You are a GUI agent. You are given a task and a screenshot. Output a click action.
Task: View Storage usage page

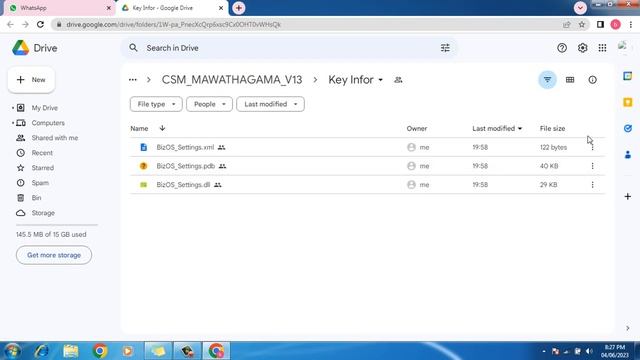43,213
